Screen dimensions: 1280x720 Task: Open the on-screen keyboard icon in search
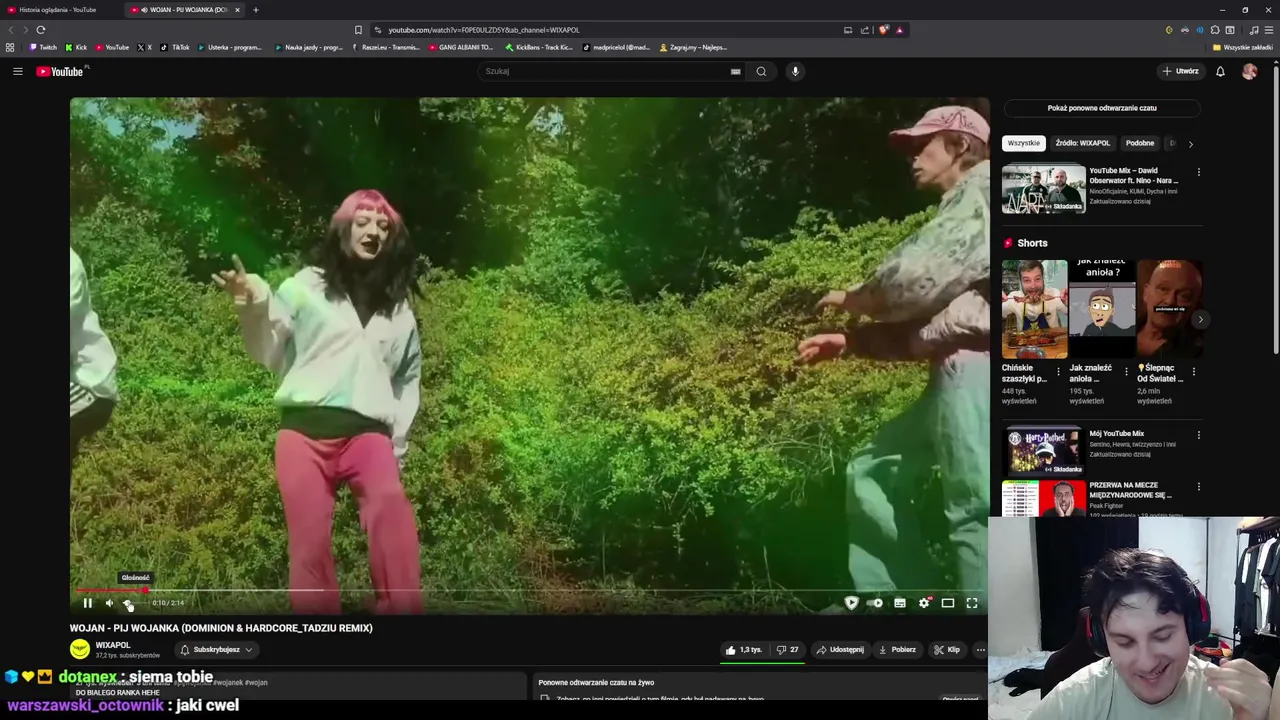coord(736,71)
